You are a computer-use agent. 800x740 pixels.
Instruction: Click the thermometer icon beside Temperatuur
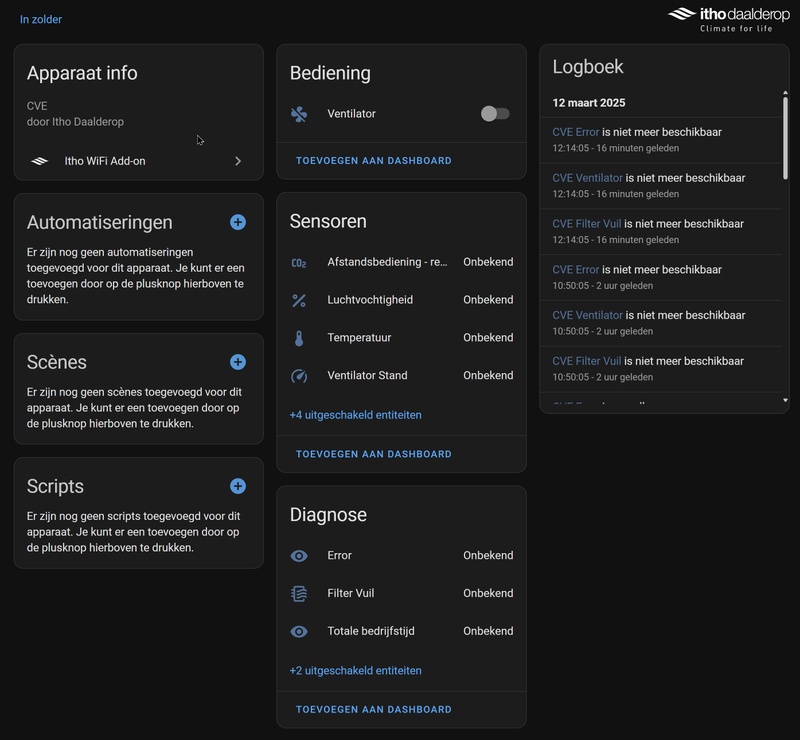pos(299,338)
